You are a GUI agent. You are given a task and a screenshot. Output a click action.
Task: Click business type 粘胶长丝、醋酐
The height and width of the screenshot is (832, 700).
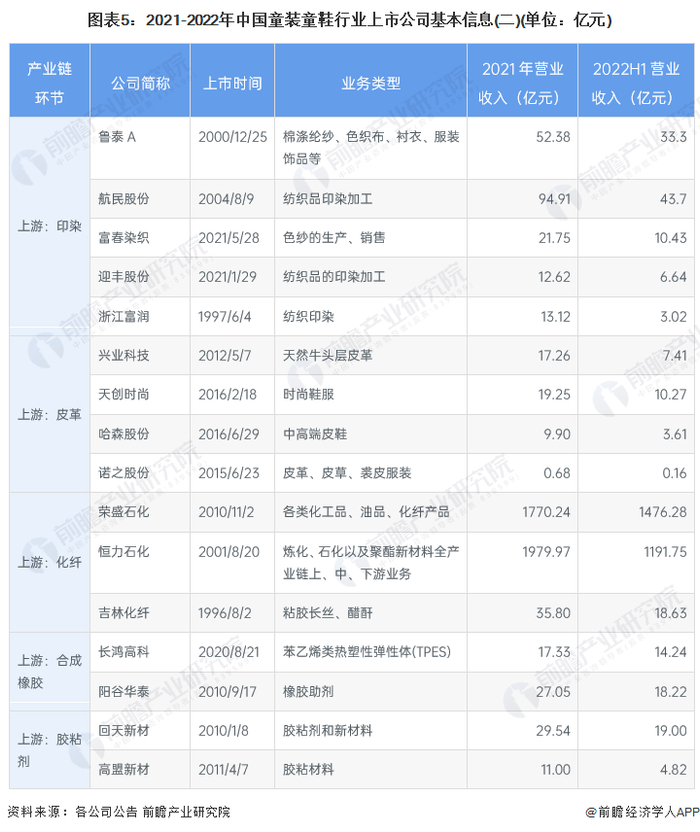coord(327,613)
